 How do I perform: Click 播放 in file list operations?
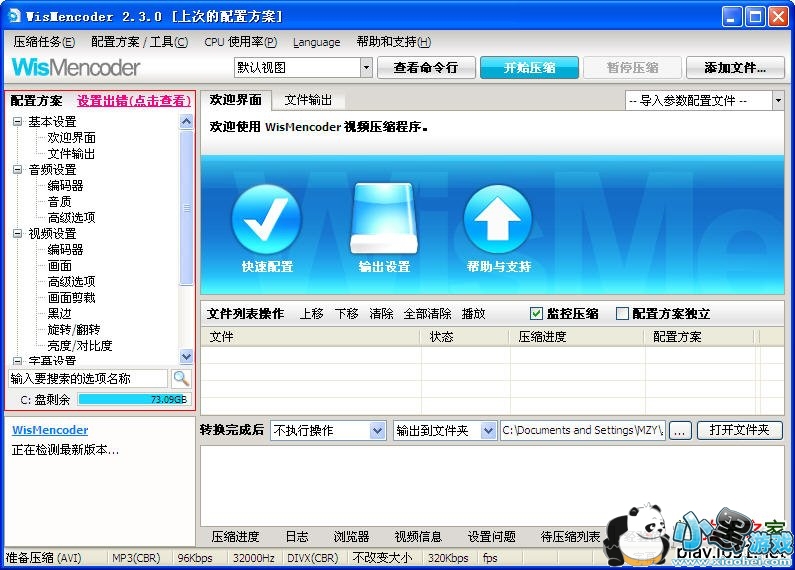(474, 314)
